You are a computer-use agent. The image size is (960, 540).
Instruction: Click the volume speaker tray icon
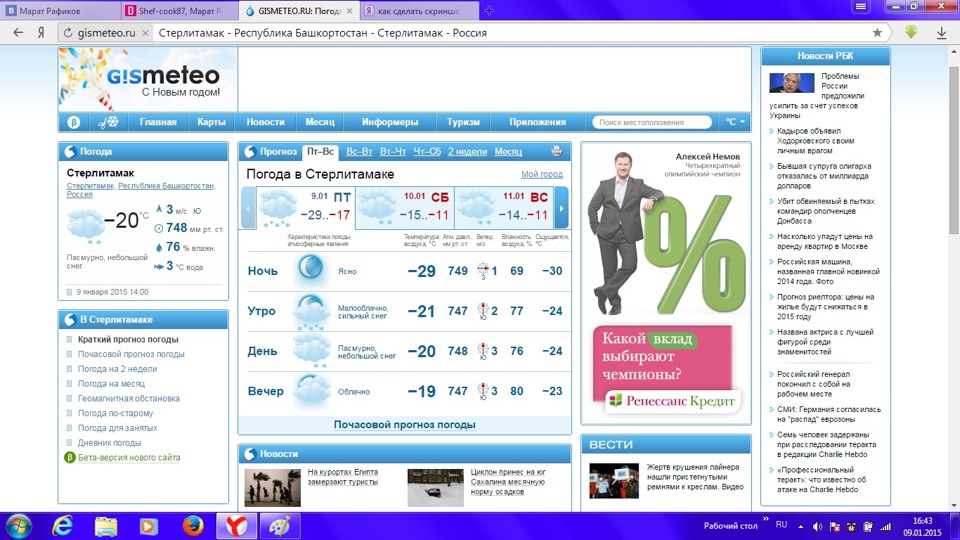pos(817,527)
